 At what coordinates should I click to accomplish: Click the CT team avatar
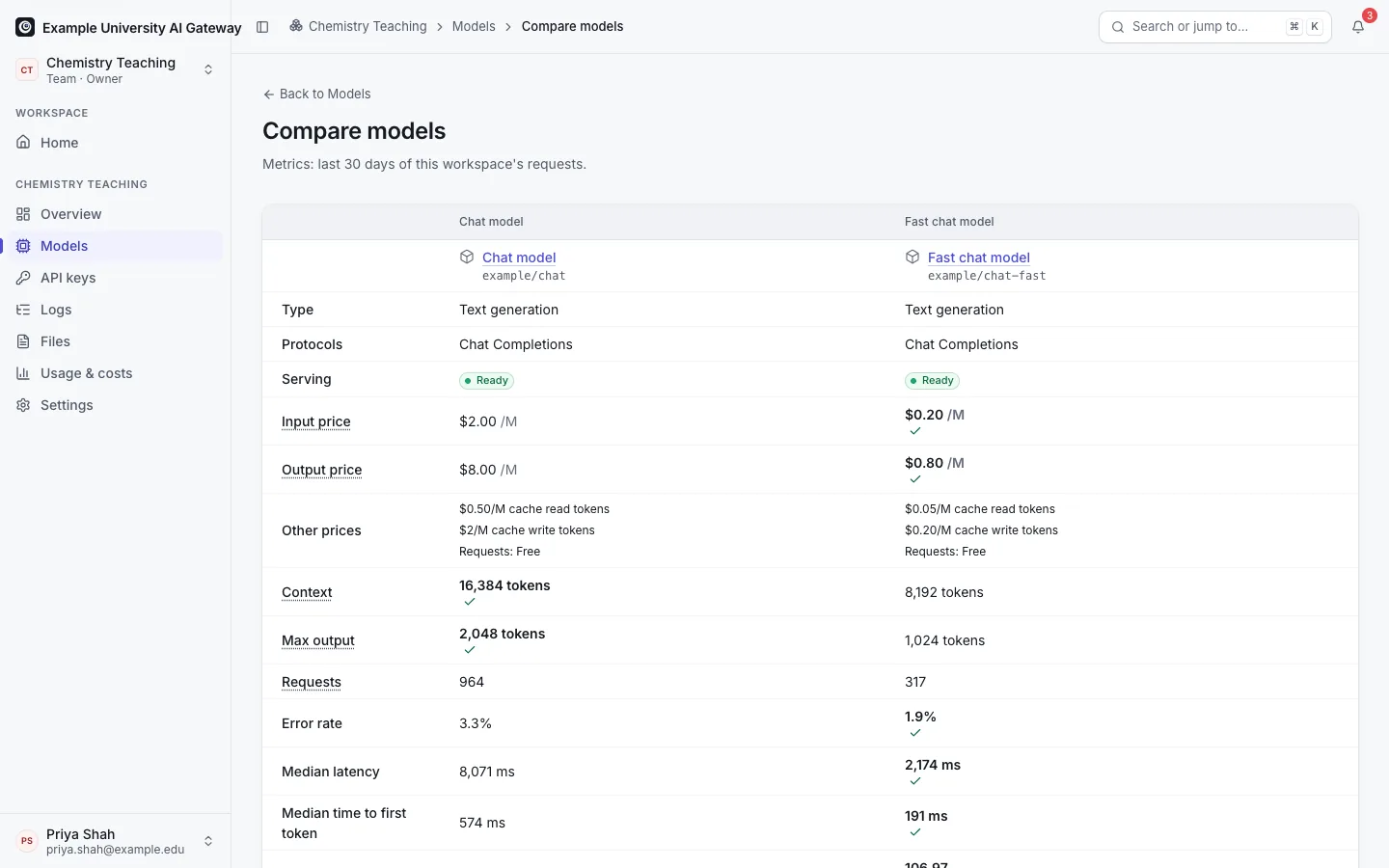pyautogui.click(x=27, y=69)
